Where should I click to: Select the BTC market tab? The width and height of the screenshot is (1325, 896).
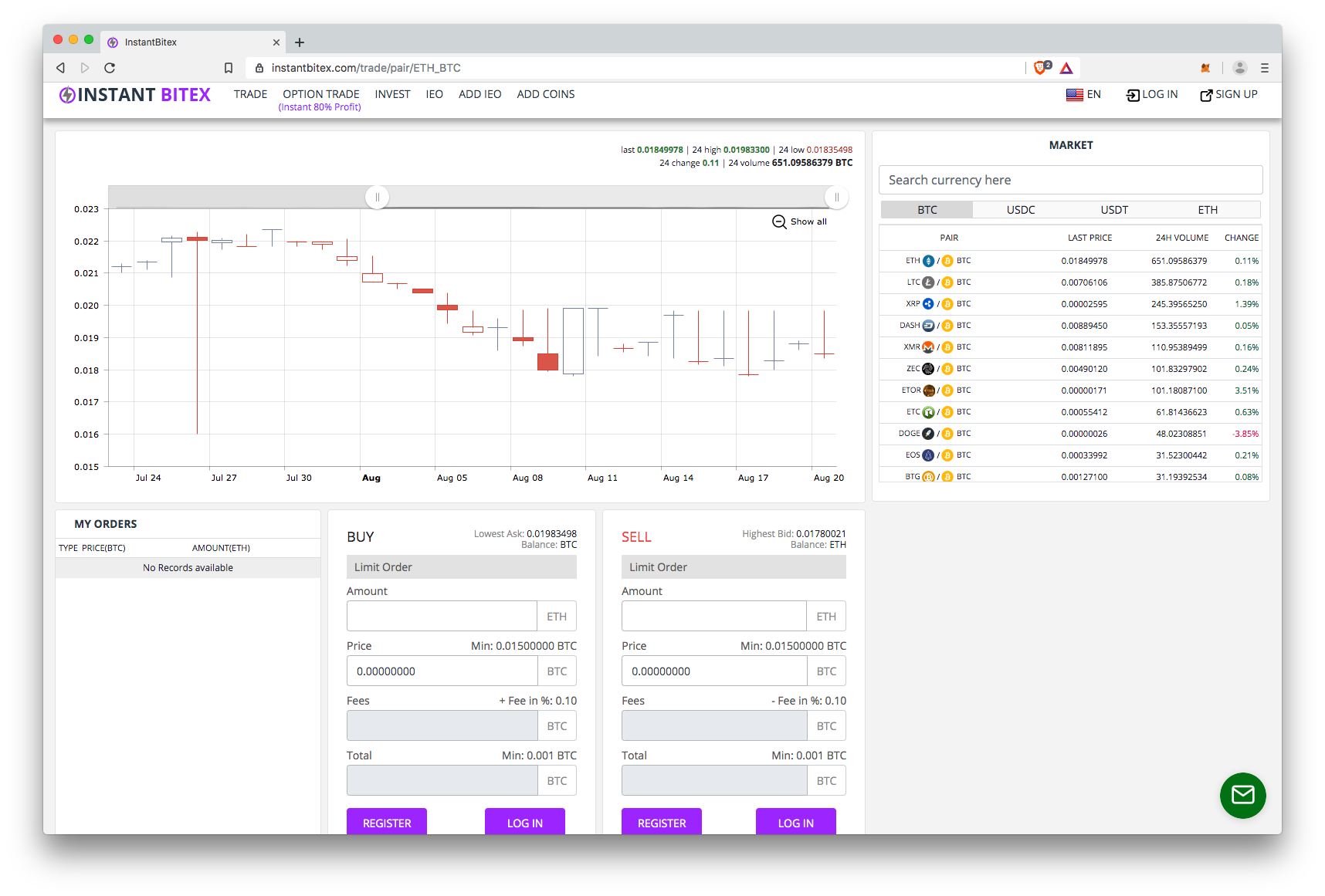tap(927, 210)
